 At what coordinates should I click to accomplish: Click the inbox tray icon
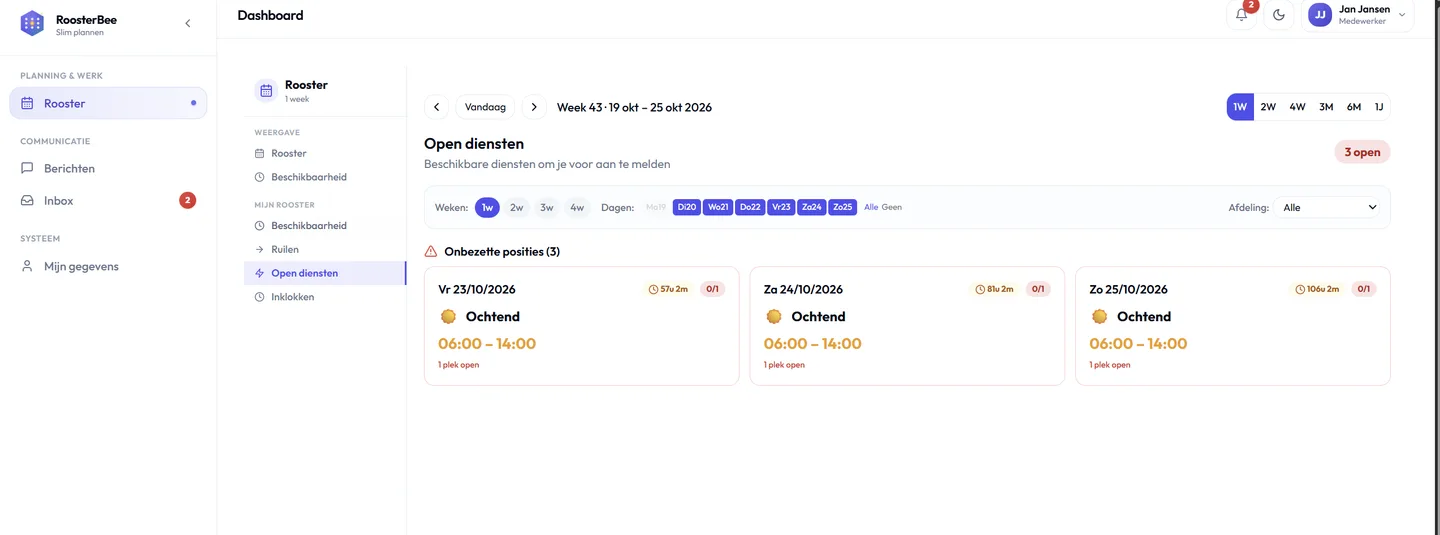[27, 200]
